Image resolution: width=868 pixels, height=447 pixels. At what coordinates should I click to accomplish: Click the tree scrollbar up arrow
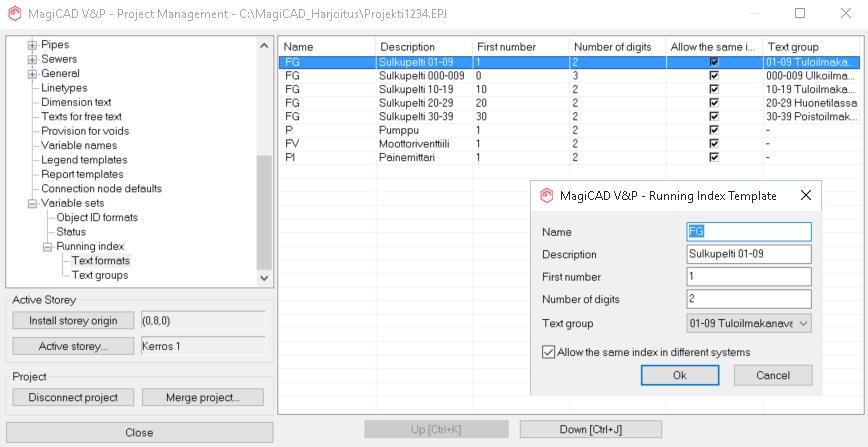[x=265, y=45]
